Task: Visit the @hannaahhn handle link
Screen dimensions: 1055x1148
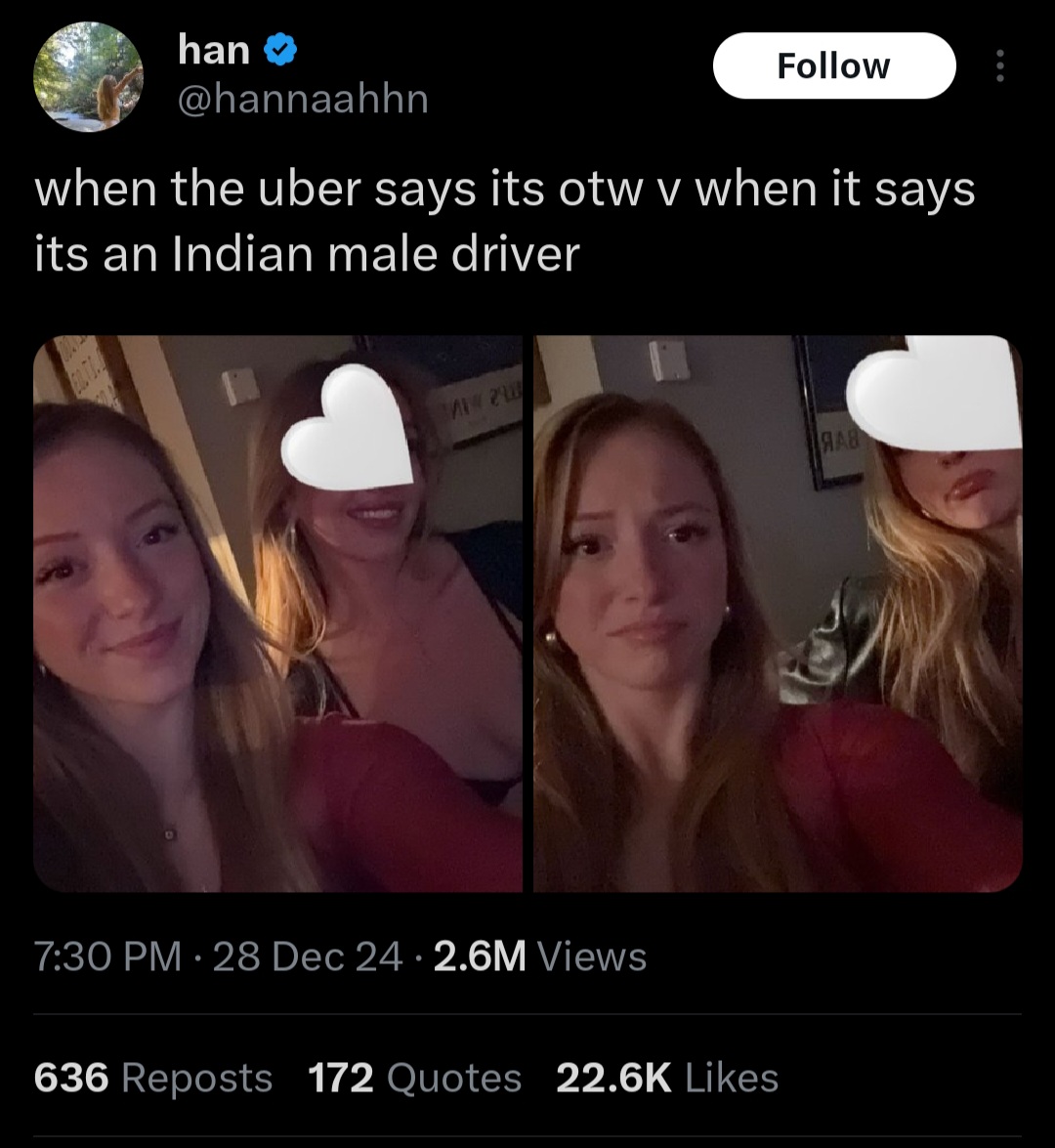Action: (x=303, y=99)
